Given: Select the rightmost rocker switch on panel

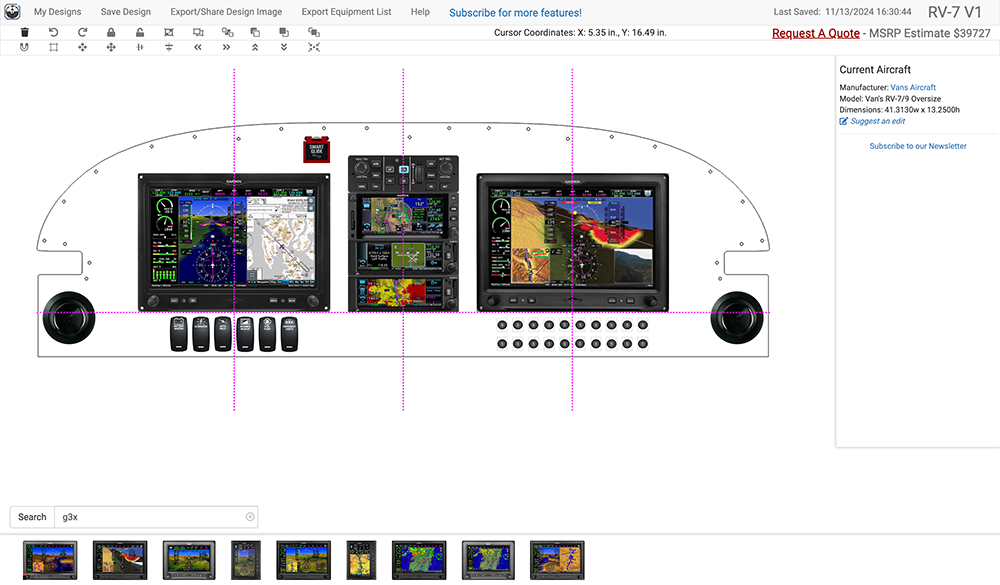Looking at the screenshot, I should (290, 334).
